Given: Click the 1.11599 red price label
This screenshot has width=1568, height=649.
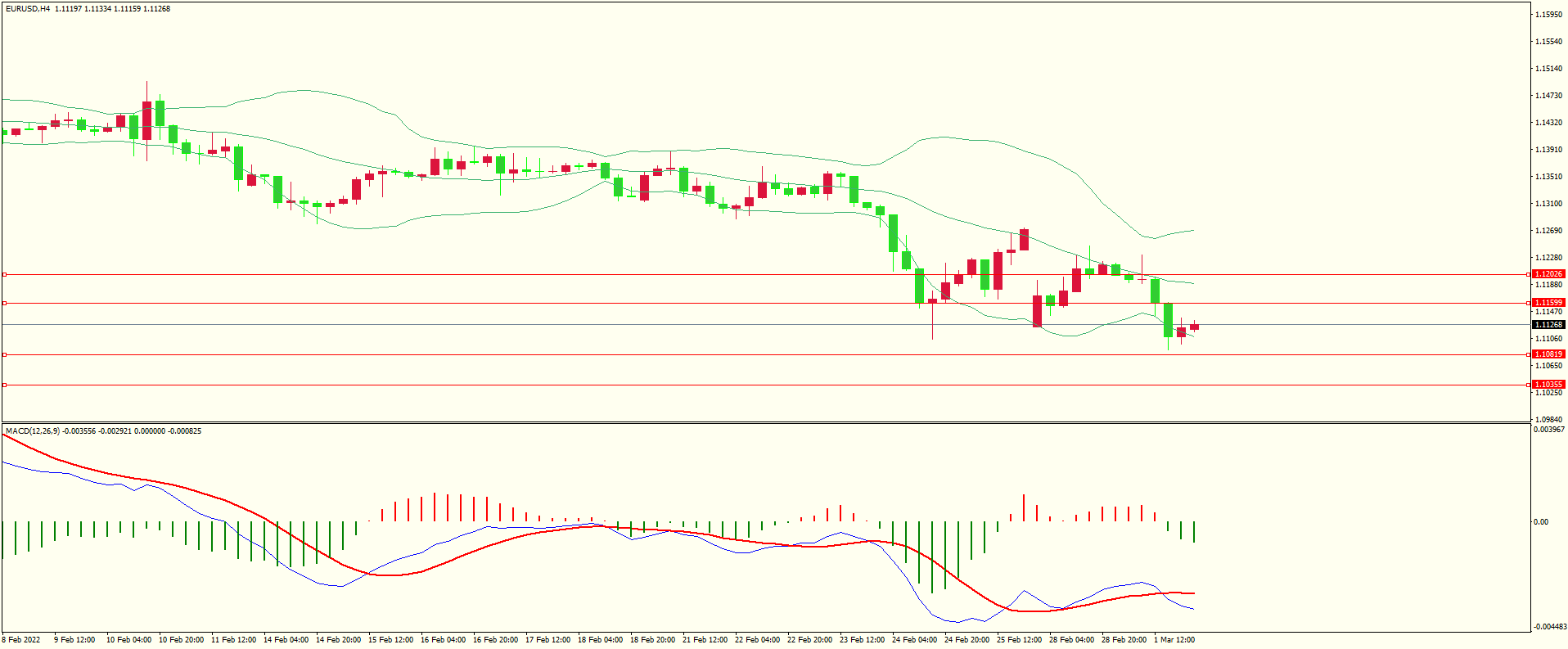Looking at the screenshot, I should (1548, 303).
